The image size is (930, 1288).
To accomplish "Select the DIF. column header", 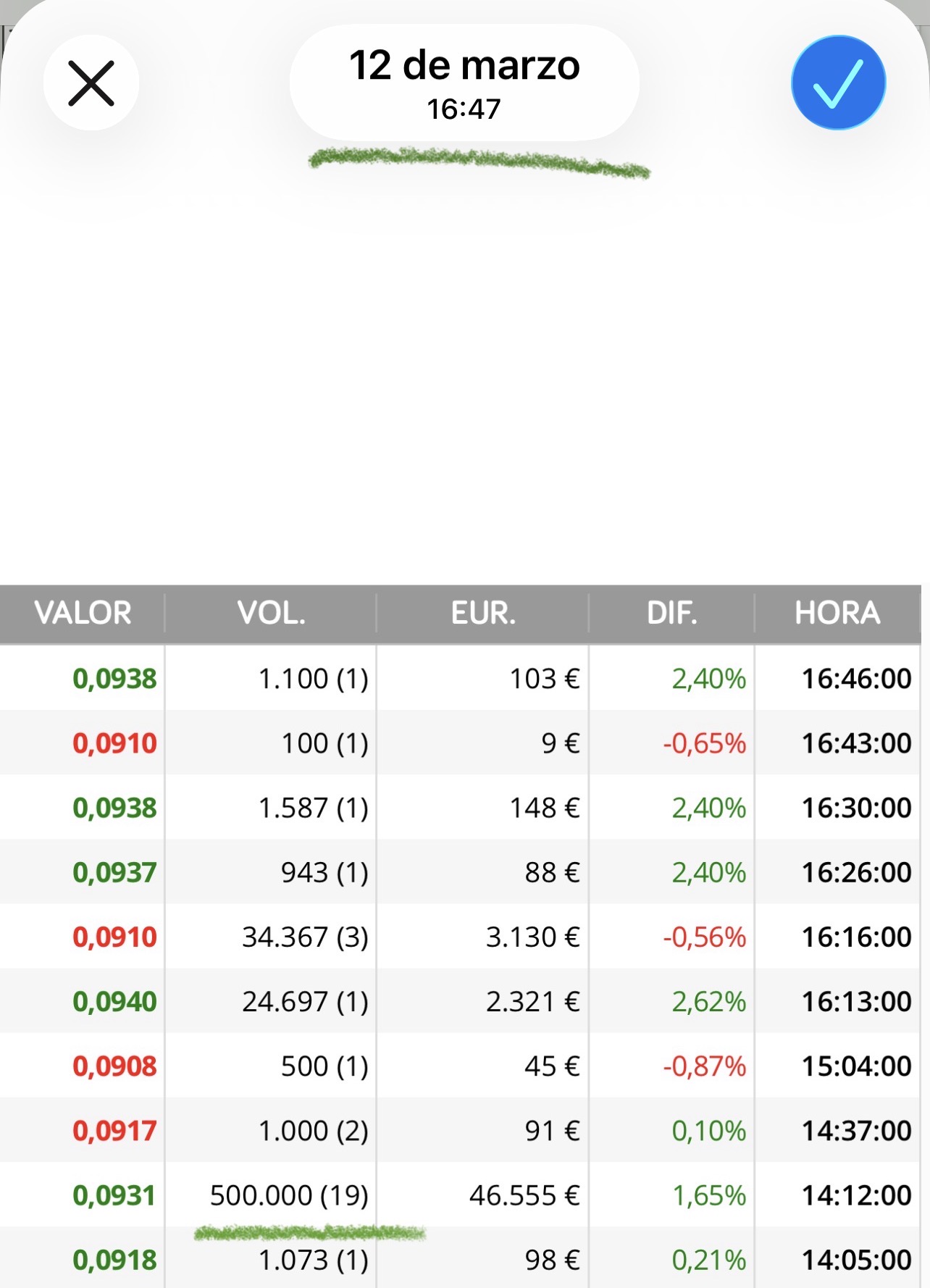I will click(671, 614).
